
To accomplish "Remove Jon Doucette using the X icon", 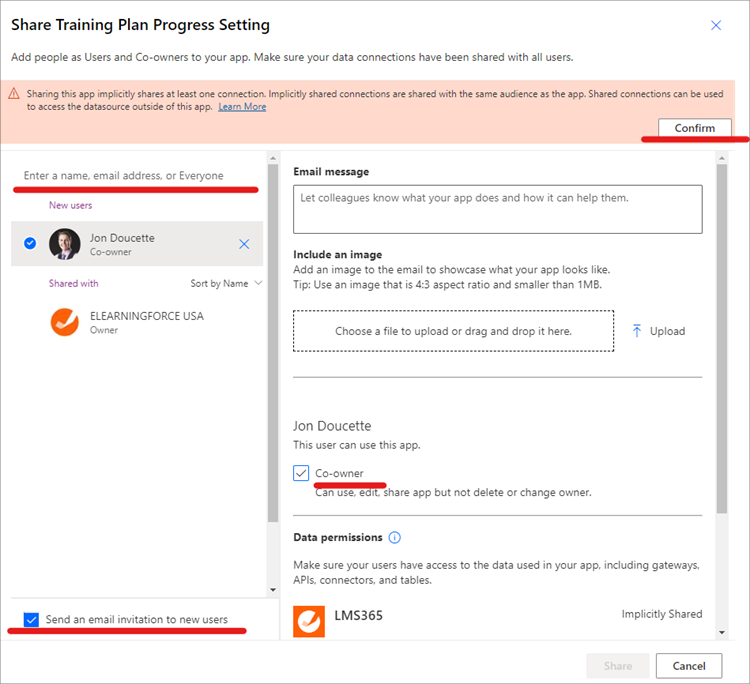I will [244, 244].
